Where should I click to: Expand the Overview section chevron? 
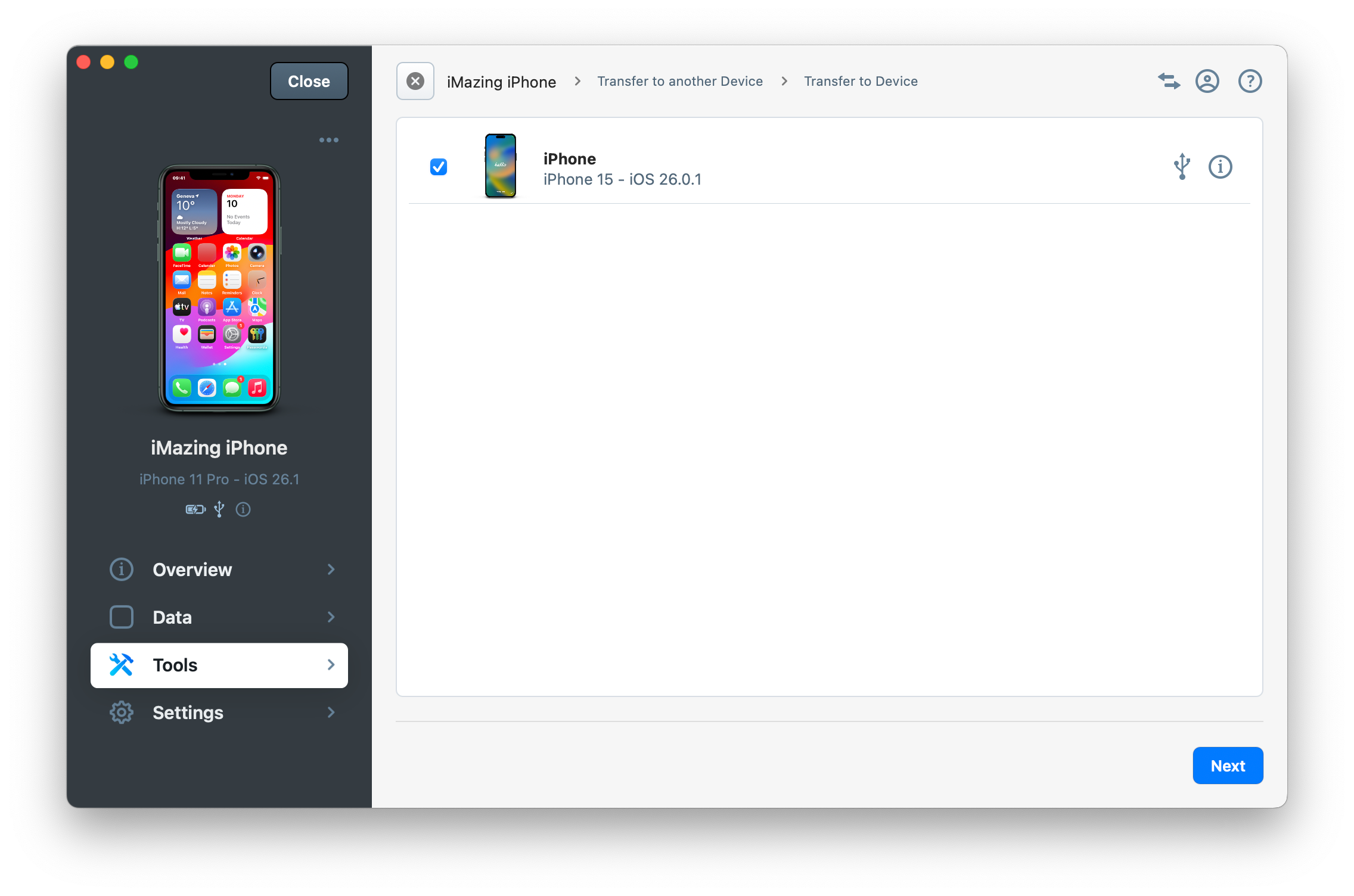pyautogui.click(x=331, y=570)
